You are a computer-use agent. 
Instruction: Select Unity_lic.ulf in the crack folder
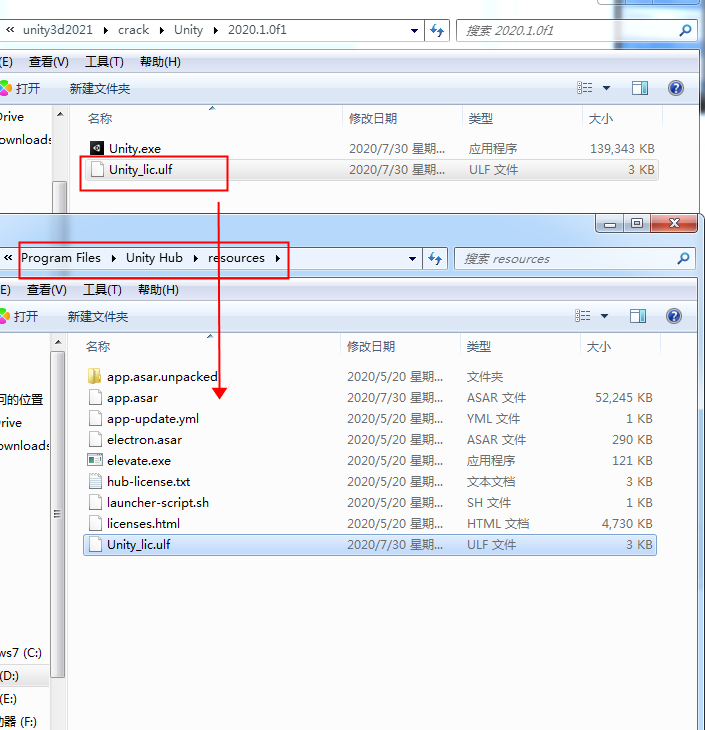coord(141,170)
